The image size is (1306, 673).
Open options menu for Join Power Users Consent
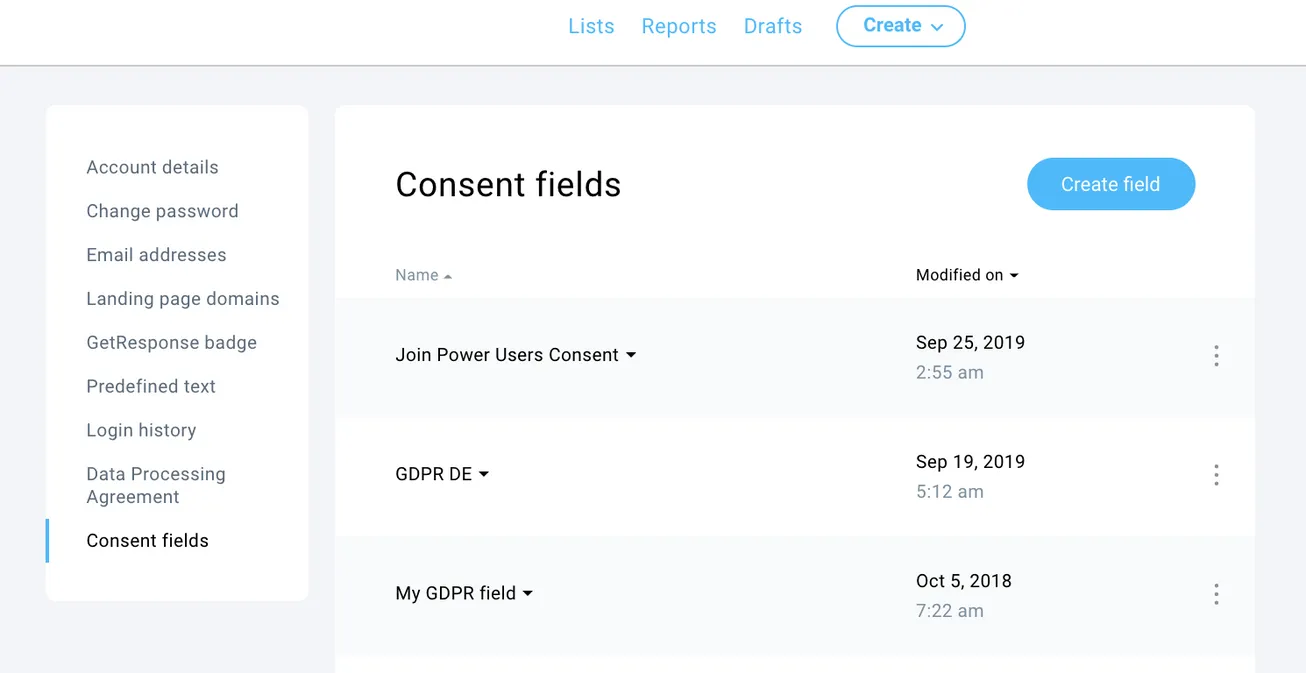pos(1216,356)
